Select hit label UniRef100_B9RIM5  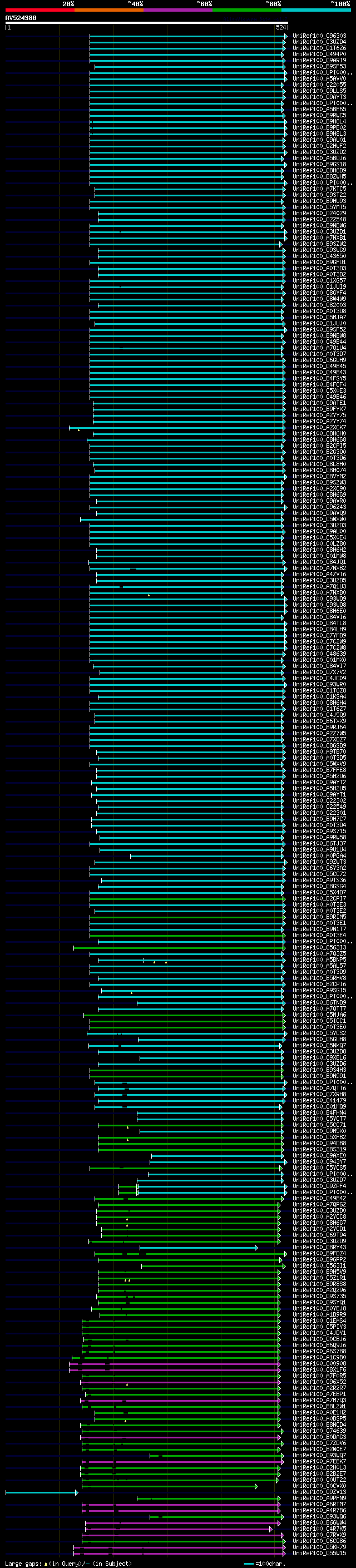tap(319, 917)
